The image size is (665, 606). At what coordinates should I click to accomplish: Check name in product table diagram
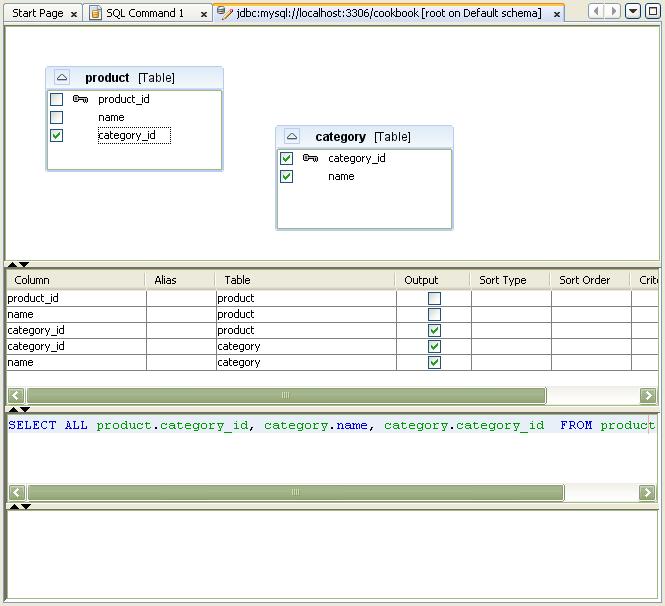tap(56, 117)
